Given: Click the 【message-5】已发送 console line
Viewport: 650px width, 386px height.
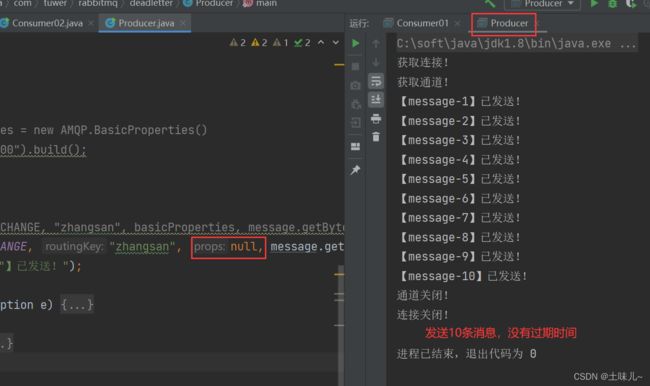Looking at the screenshot, I should click(x=459, y=179).
